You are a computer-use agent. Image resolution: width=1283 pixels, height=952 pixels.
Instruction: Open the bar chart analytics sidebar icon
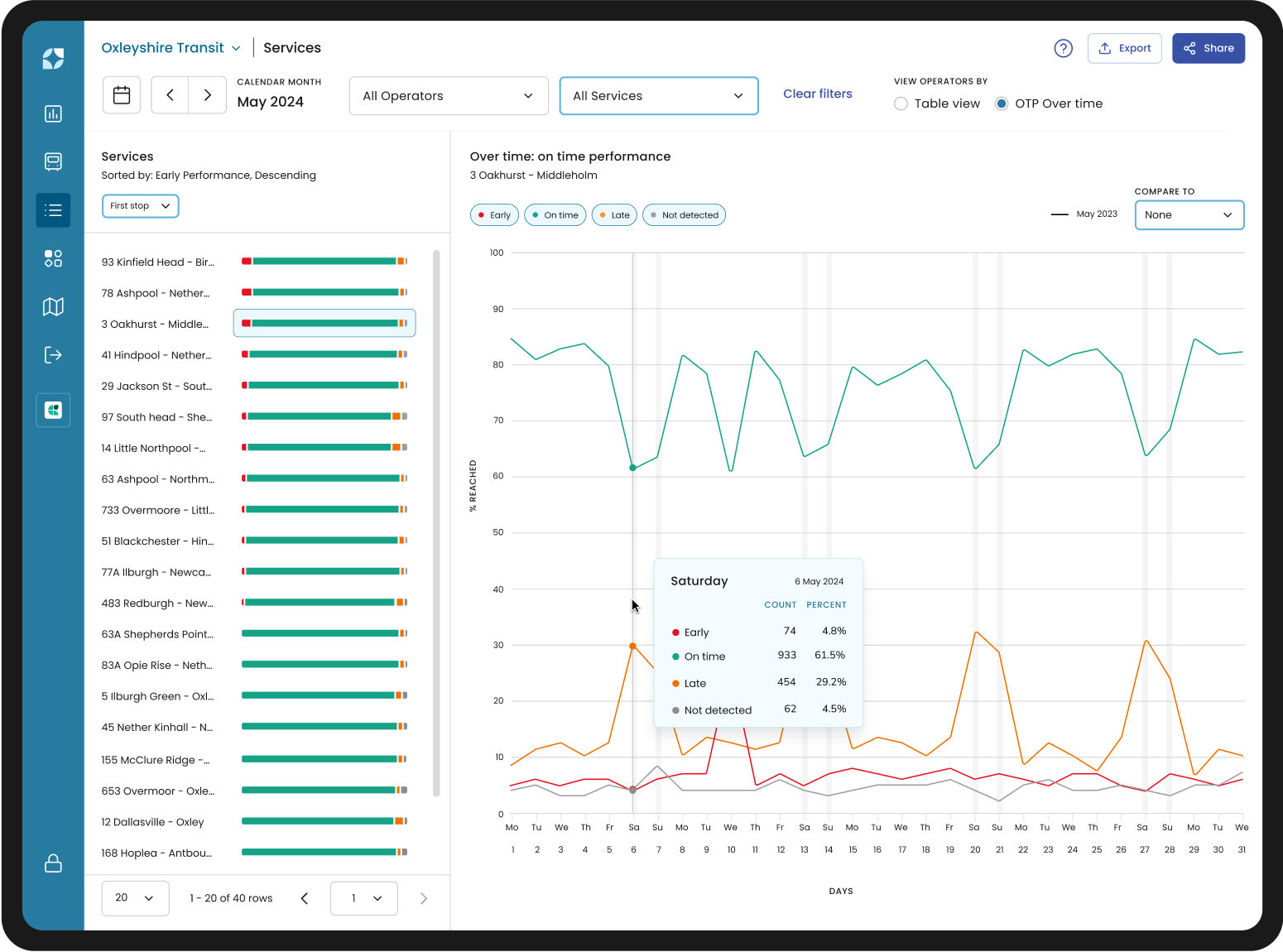(53, 113)
